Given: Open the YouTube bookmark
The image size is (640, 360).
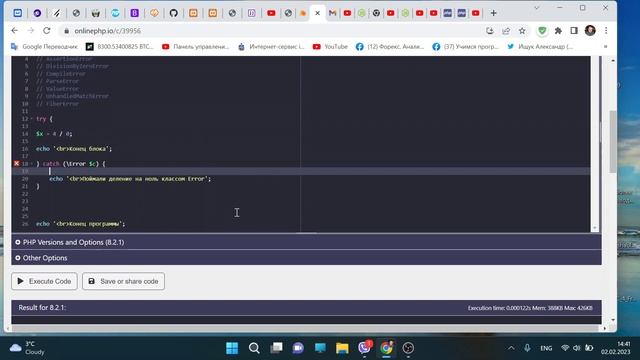Looking at the screenshot, I should click(x=330, y=47).
